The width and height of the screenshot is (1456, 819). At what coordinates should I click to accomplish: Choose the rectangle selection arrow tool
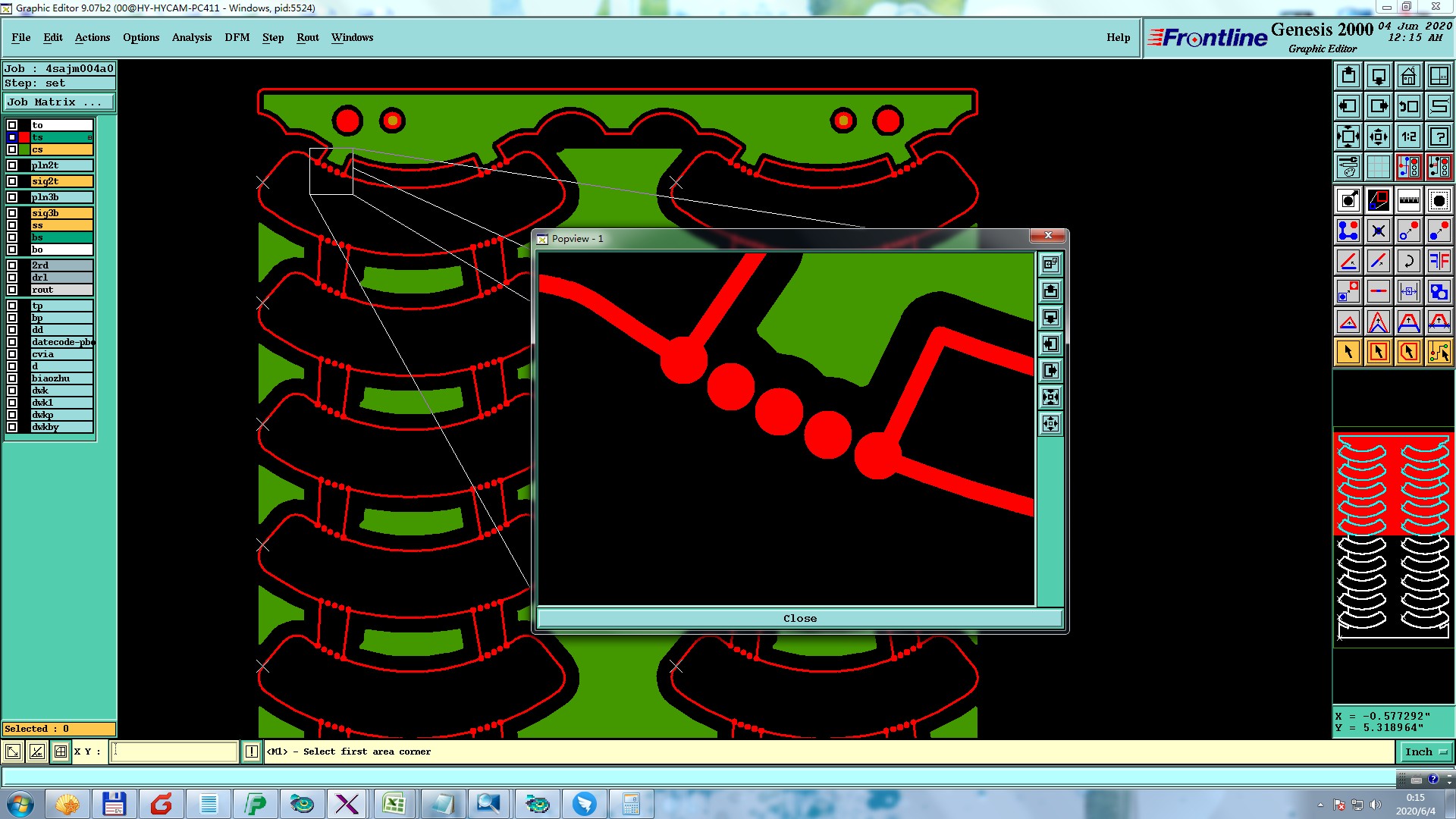pyautogui.click(x=1378, y=352)
